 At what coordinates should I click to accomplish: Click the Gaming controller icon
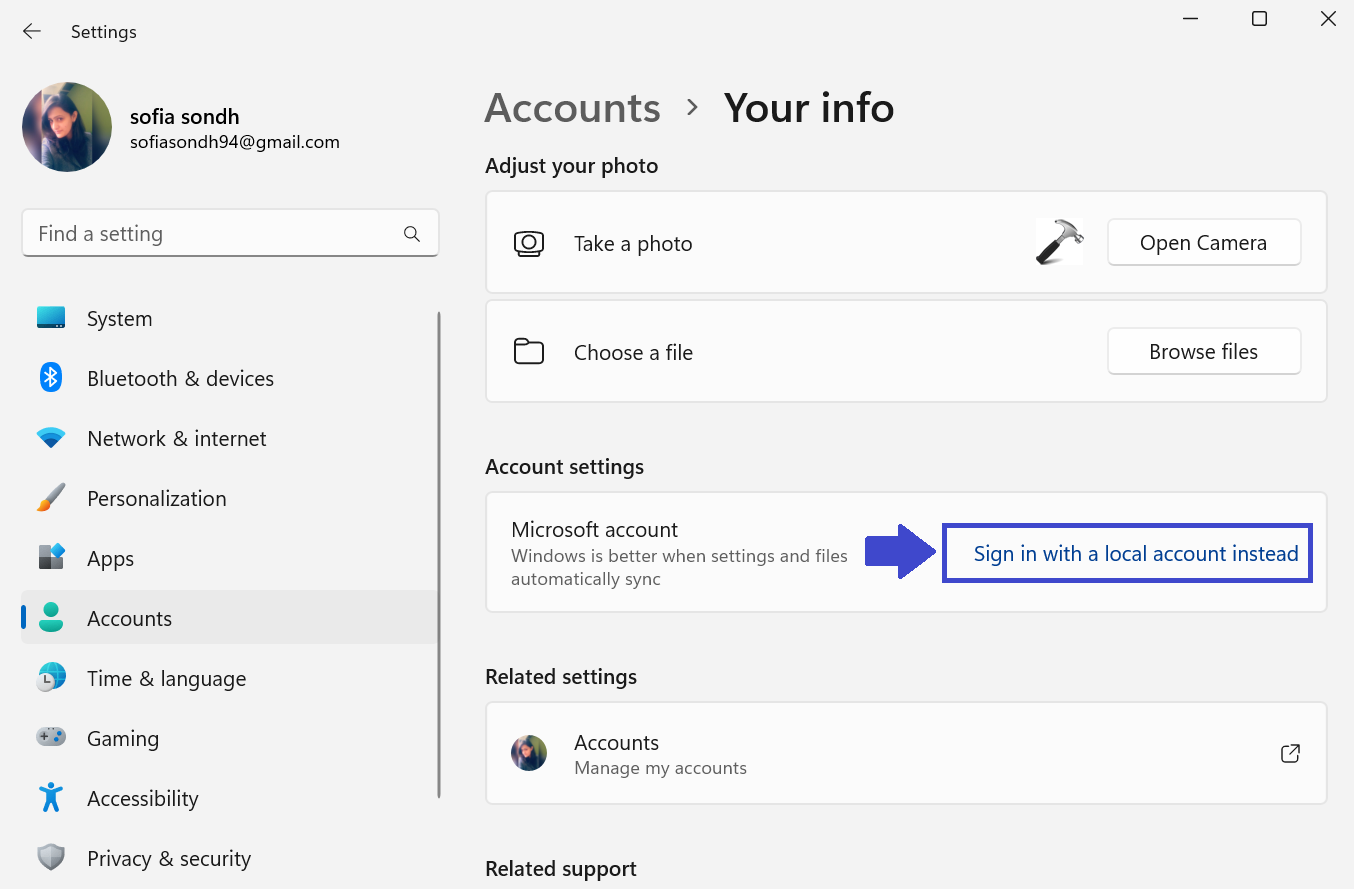[51, 738]
